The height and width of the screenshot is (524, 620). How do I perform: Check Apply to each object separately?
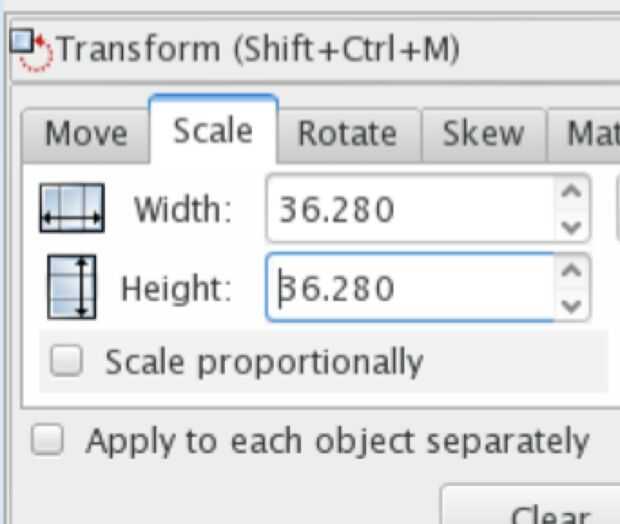[x=47, y=441]
